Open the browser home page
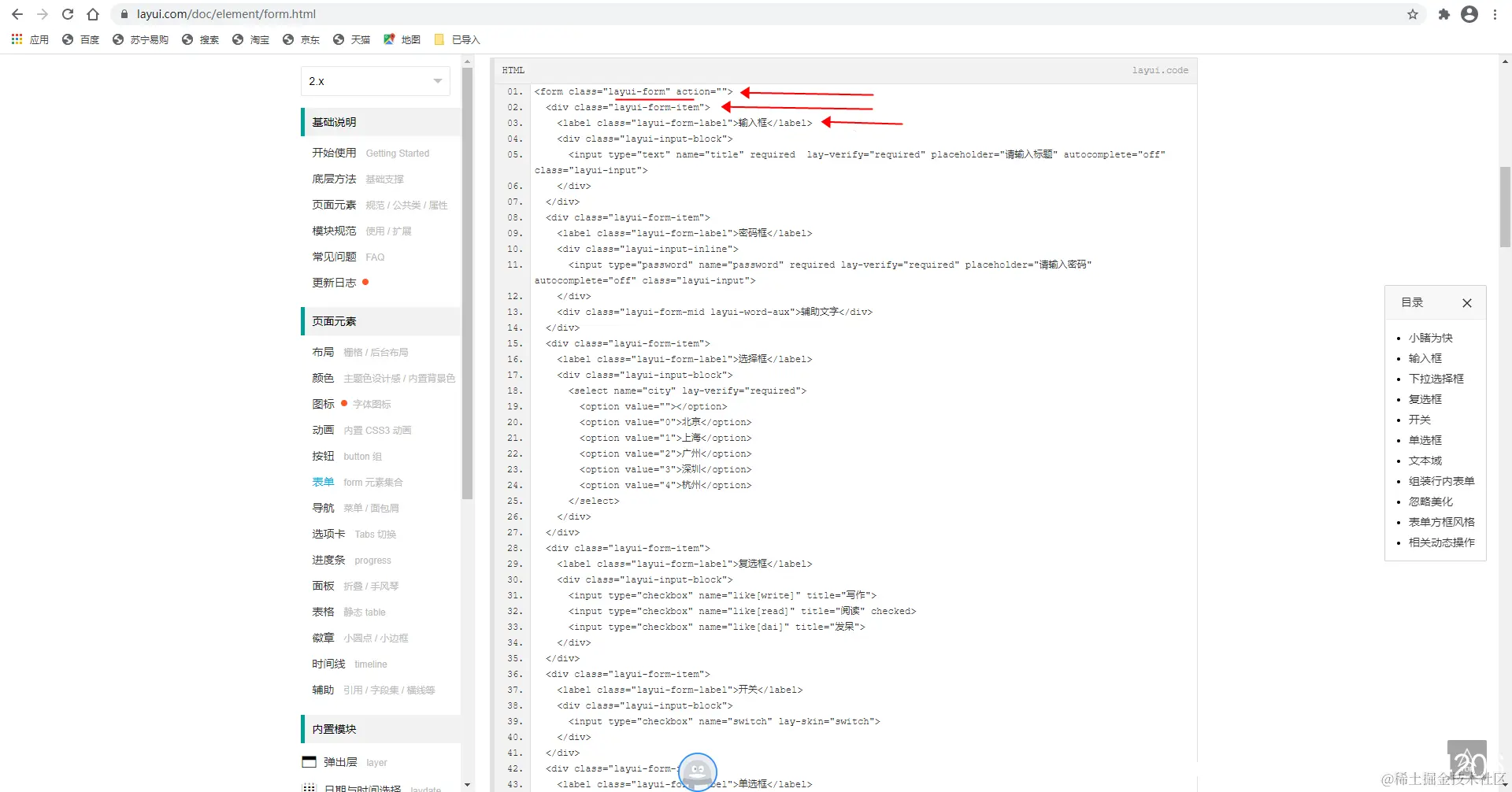The width and height of the screenshot is (1512, 792). pos(93,14)
